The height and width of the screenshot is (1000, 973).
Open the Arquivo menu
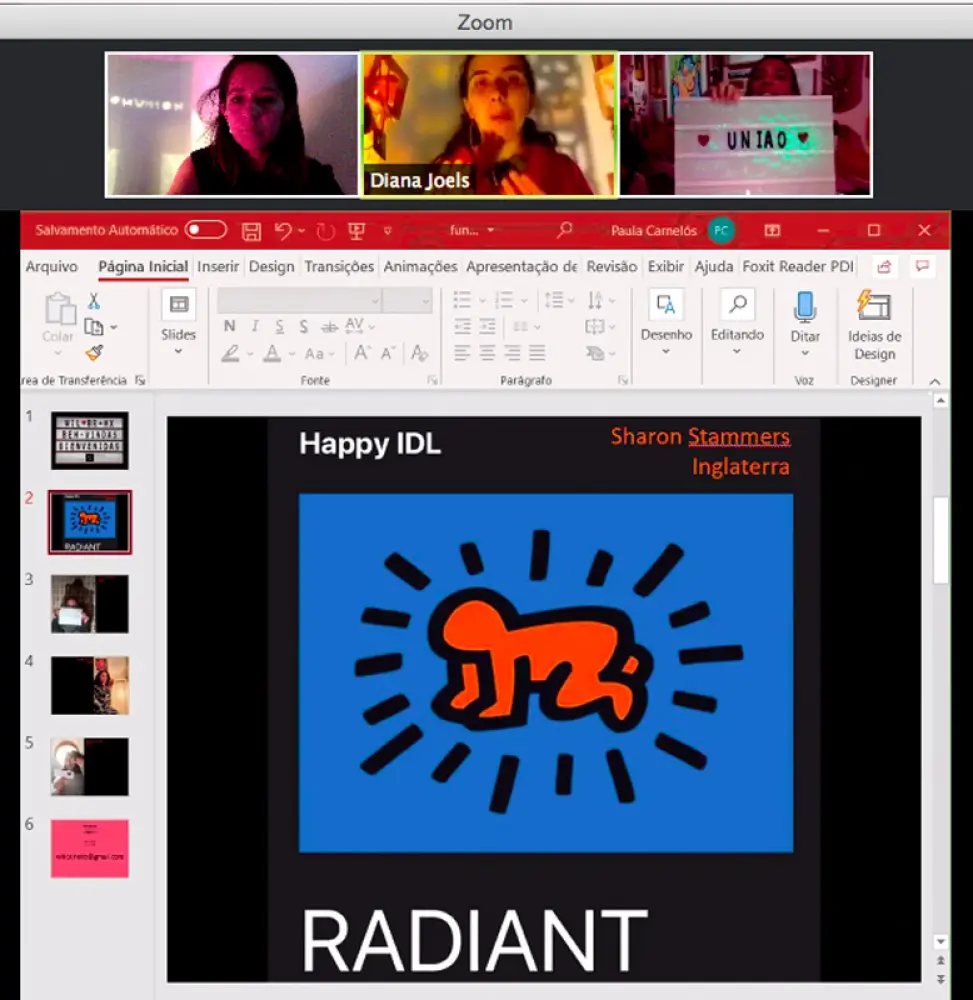[x=52, y=267]
